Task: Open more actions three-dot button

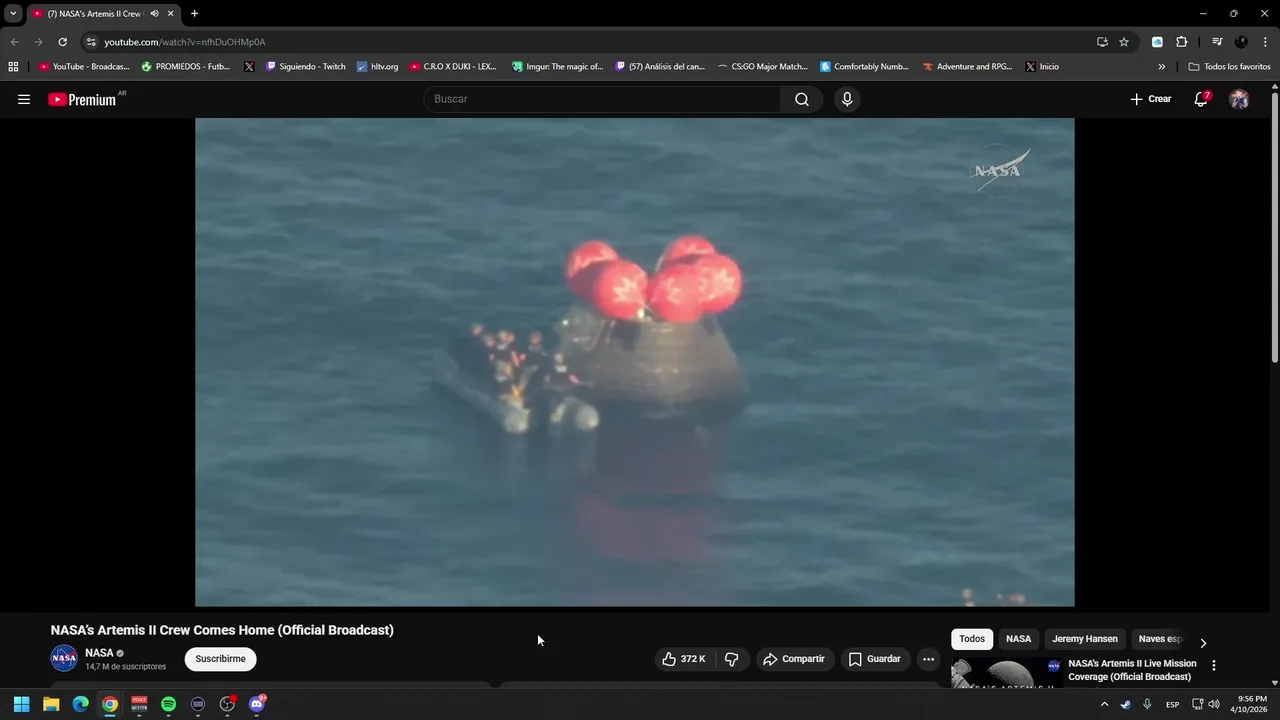Action: (x=928, y=659)
